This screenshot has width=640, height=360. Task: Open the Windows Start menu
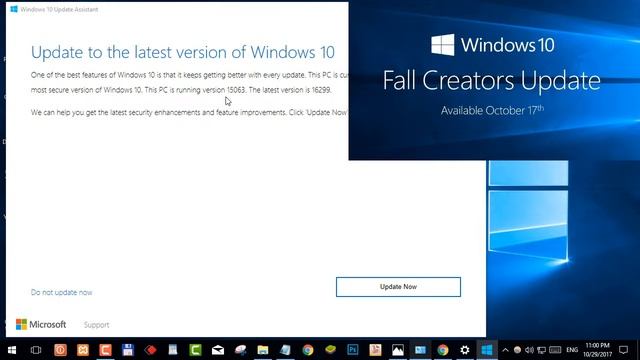coord(12,350)
